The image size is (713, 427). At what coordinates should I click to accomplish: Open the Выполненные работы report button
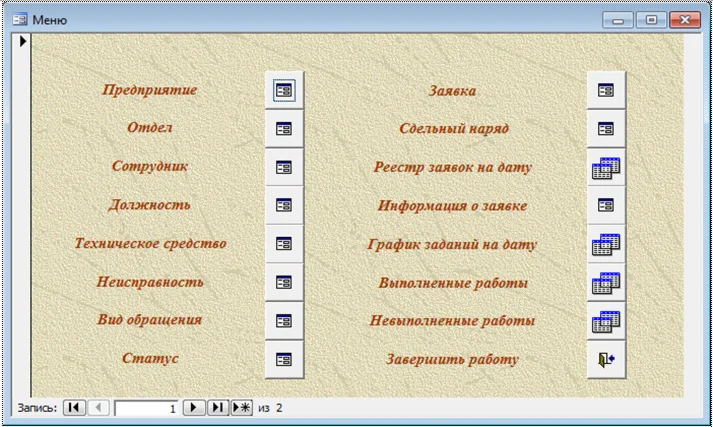[606, 282]
